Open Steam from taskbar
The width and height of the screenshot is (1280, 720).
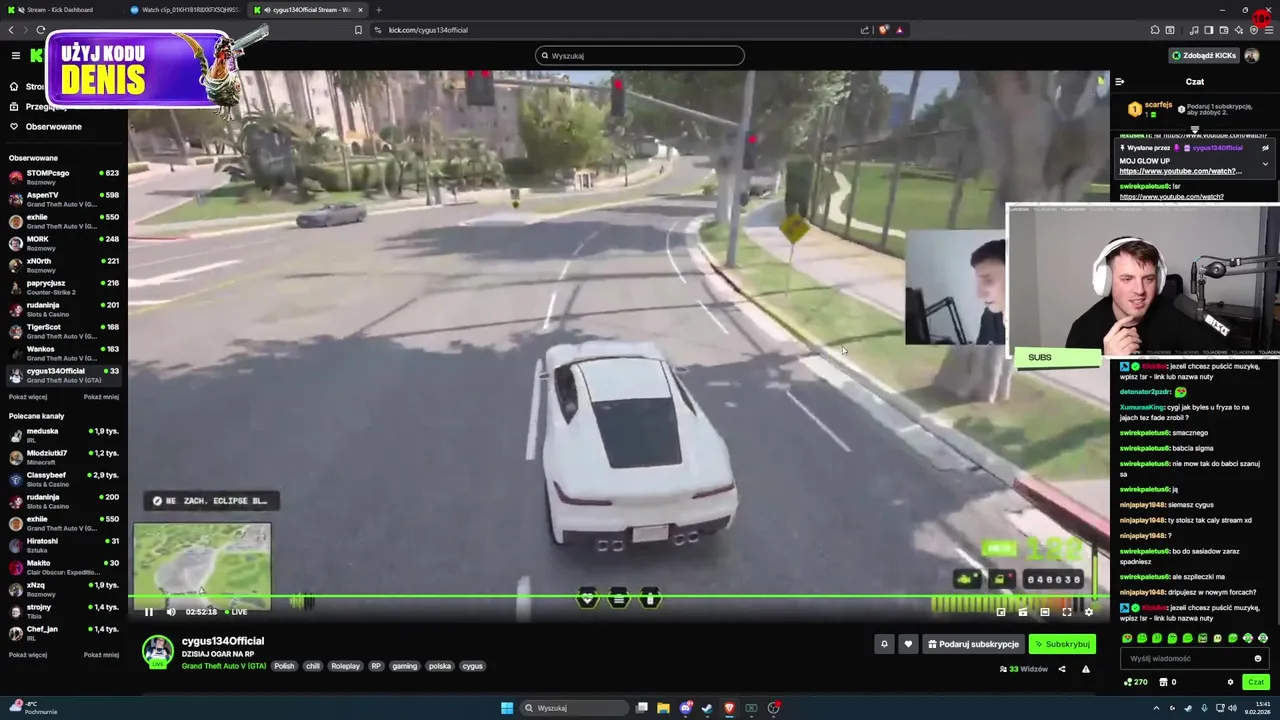pyautogui.click(x=707, y=708)
